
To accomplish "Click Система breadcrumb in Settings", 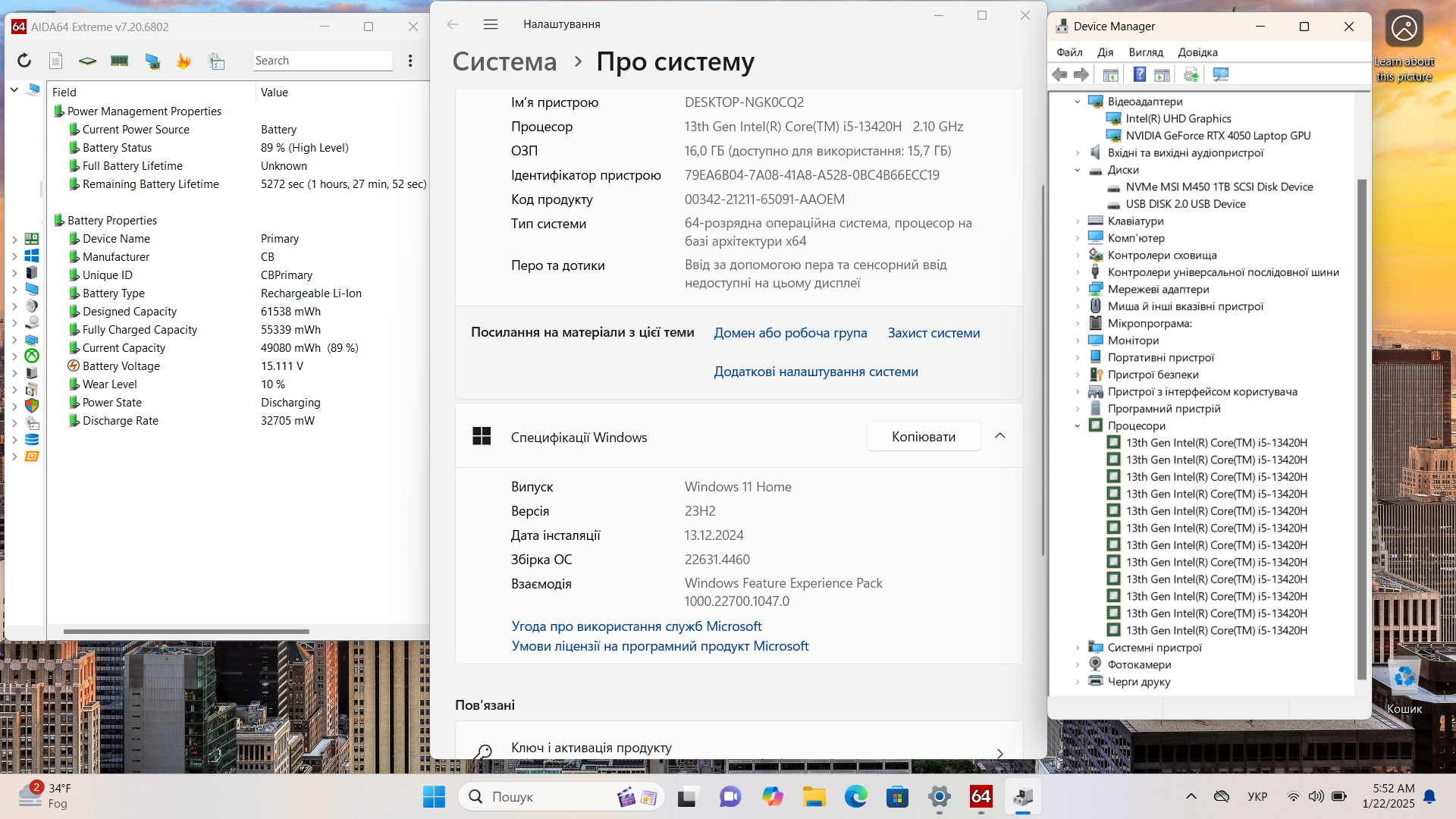I will coord(504,61).
